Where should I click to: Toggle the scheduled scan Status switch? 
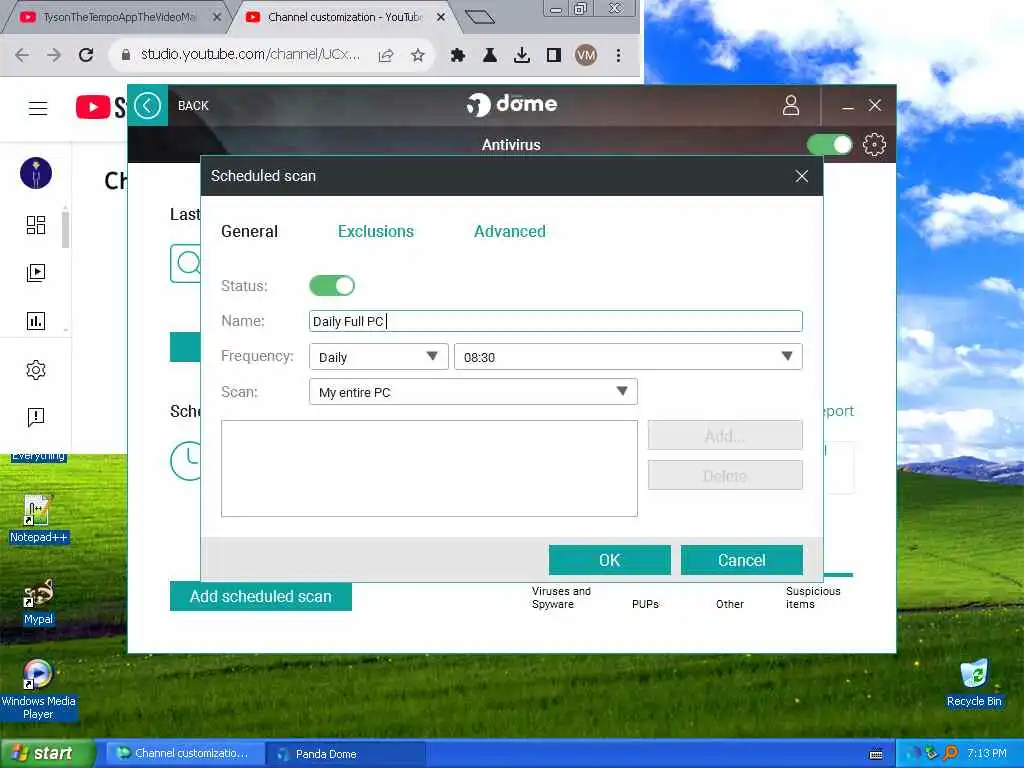(x=332, y=285)
